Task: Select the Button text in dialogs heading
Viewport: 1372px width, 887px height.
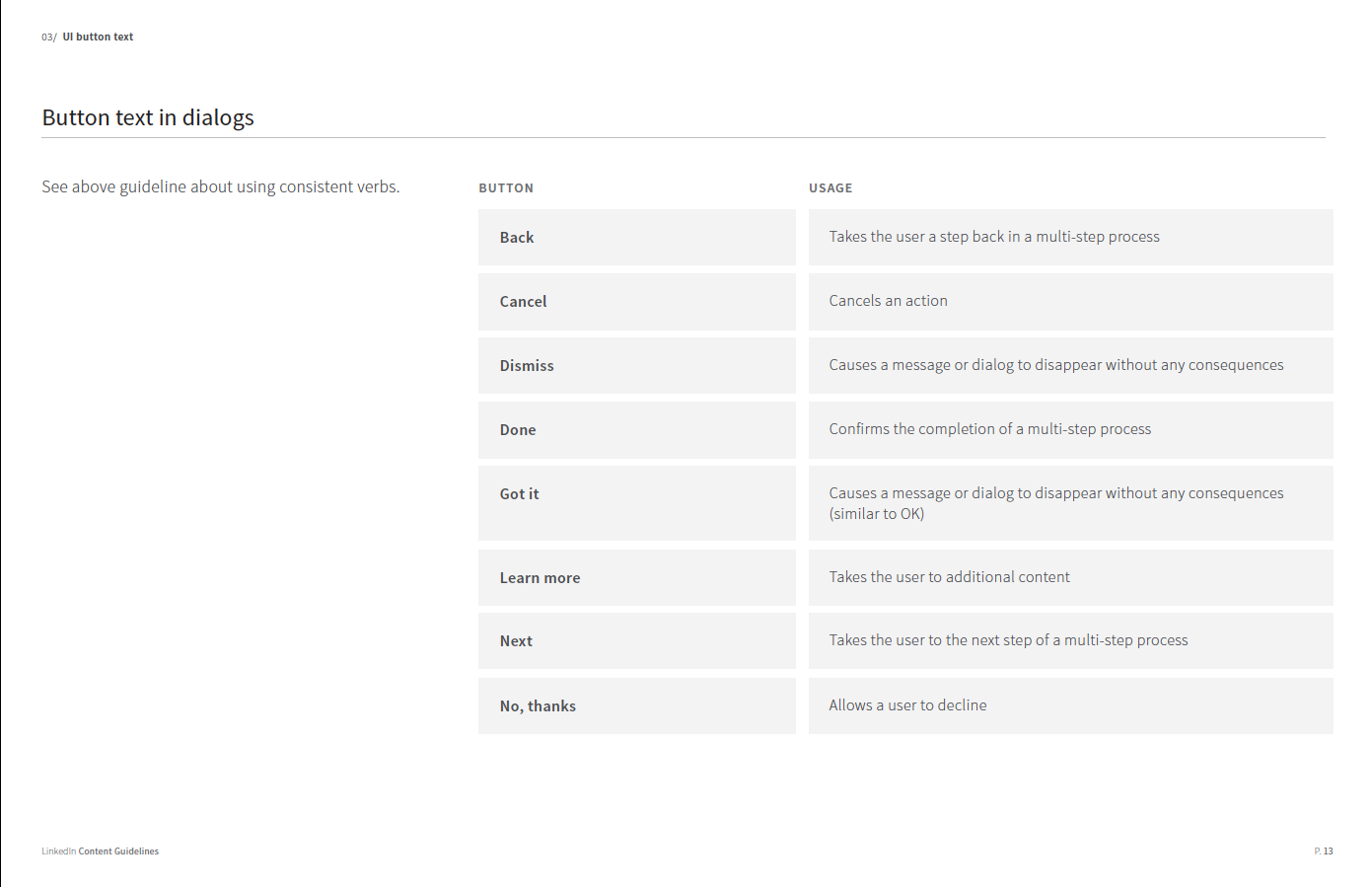Action: click(x=148, y=117)
